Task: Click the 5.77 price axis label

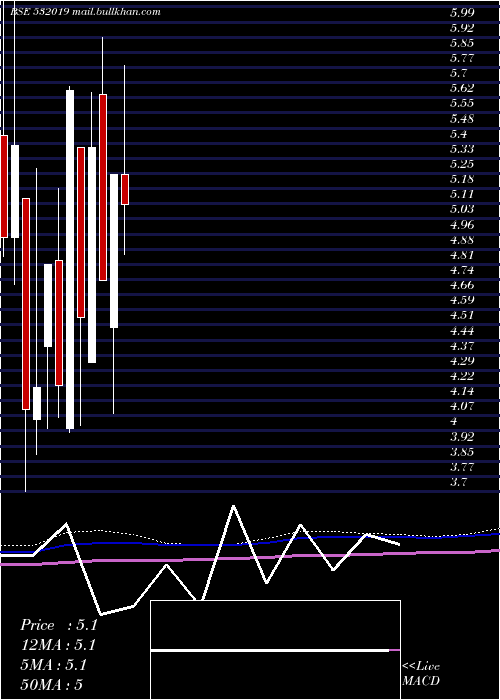Action: pos(462,58)
